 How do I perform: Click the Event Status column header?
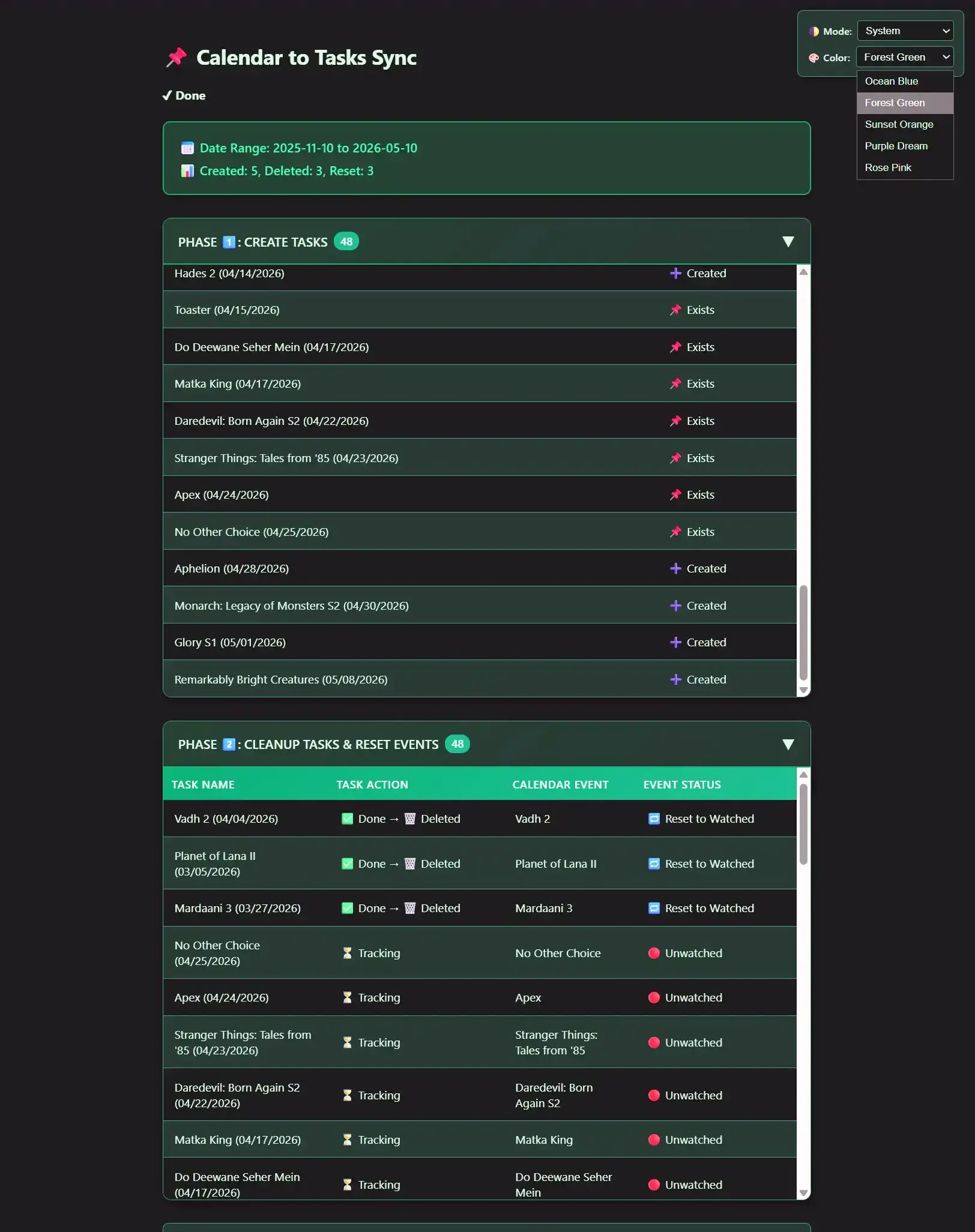pyautogui.click(x=682, y=785)
